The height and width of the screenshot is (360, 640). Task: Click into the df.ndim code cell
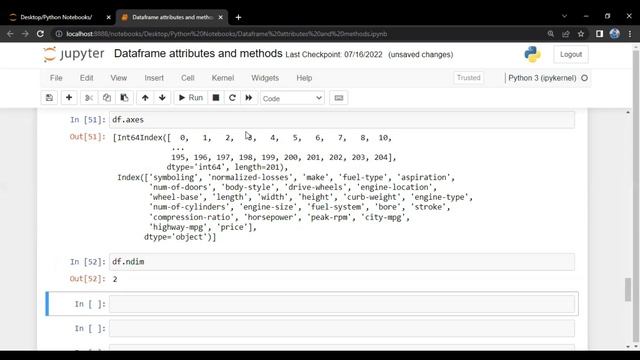(342, 262)
